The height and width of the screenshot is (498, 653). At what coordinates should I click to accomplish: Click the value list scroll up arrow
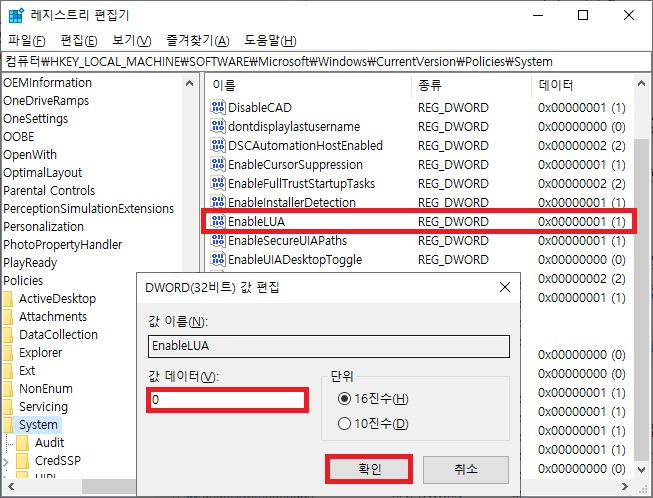(641, 83)
